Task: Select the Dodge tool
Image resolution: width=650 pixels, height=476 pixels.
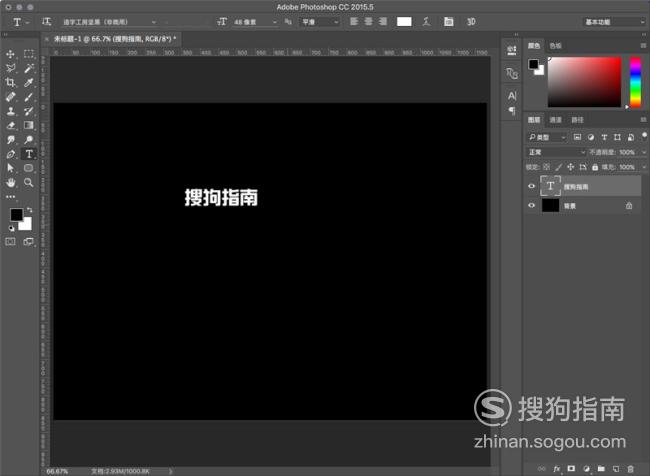Action: [29, 140]
